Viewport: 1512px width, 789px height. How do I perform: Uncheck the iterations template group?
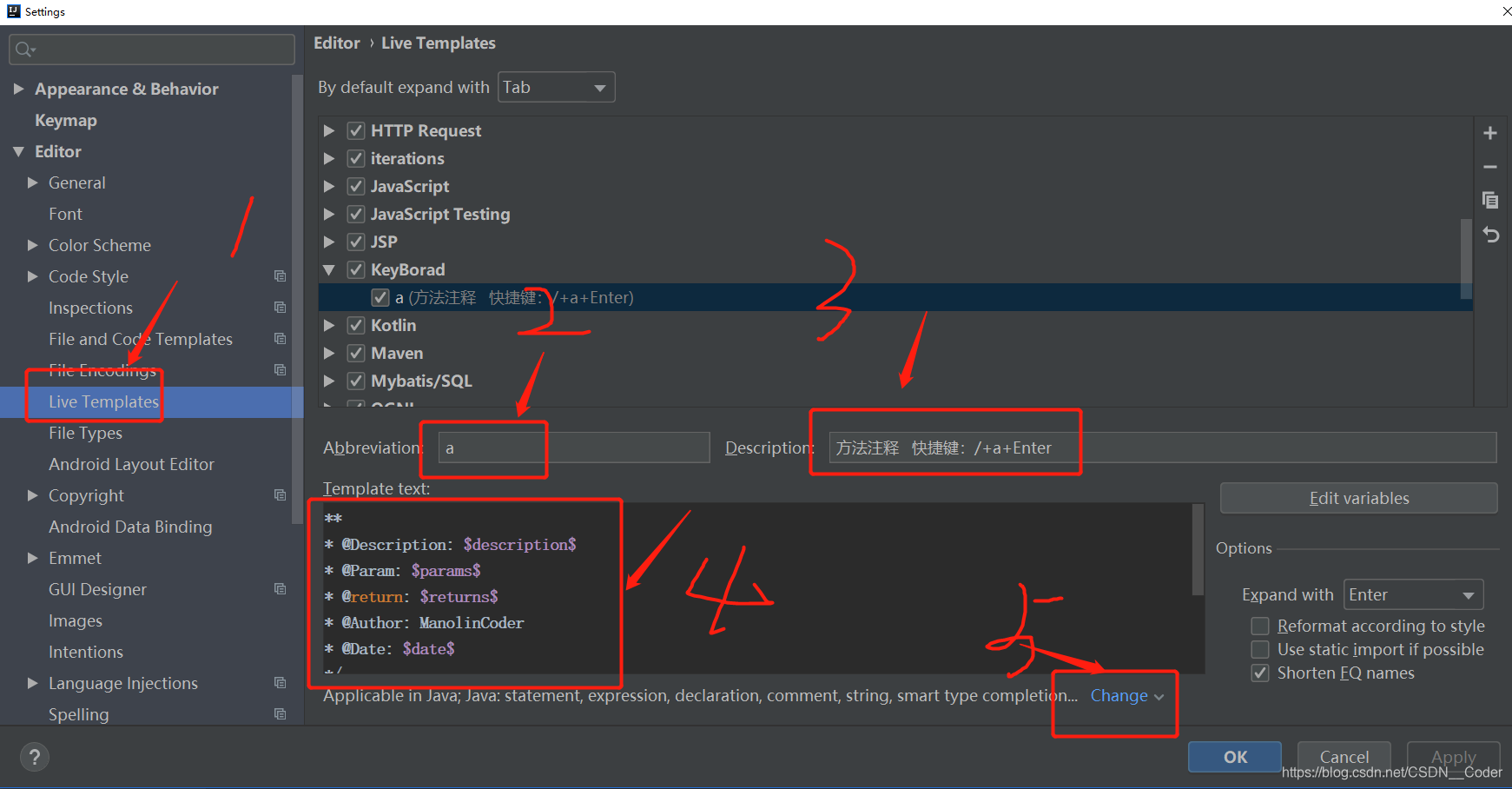coord(355,158)
